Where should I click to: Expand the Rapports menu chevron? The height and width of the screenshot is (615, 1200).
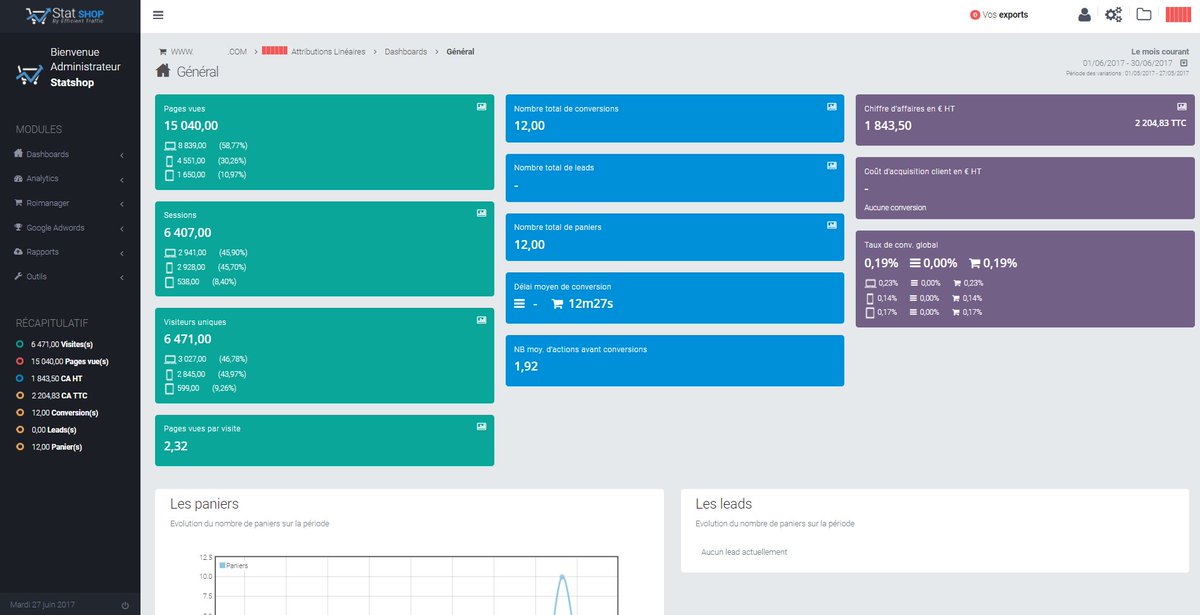[121, 252]
